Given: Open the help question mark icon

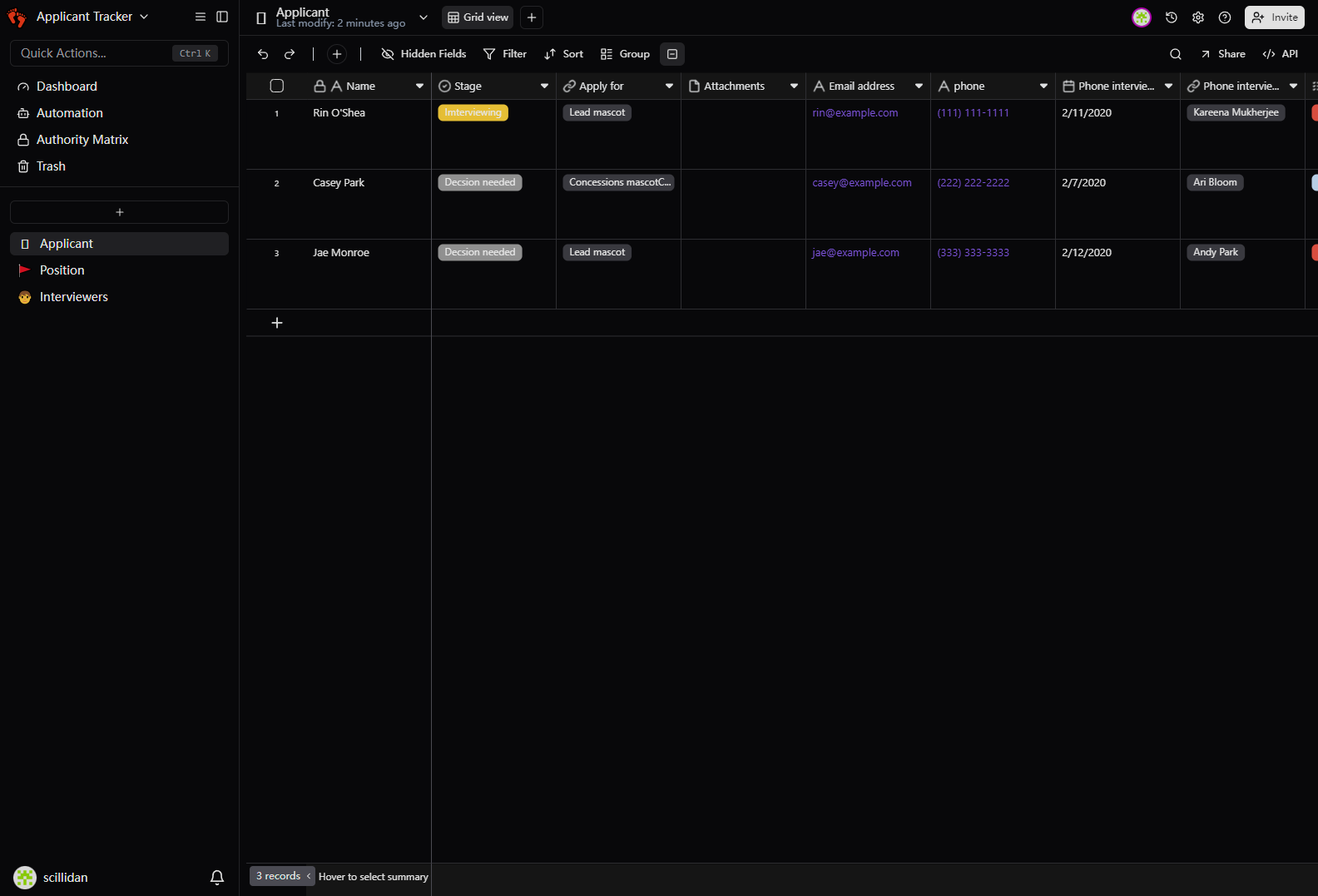Looking at the screenshot, I should [x=1225, y=17].
